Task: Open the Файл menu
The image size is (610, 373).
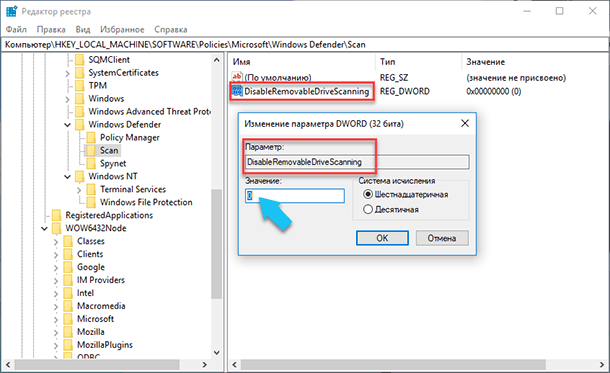Action: (x=16, y=30)
